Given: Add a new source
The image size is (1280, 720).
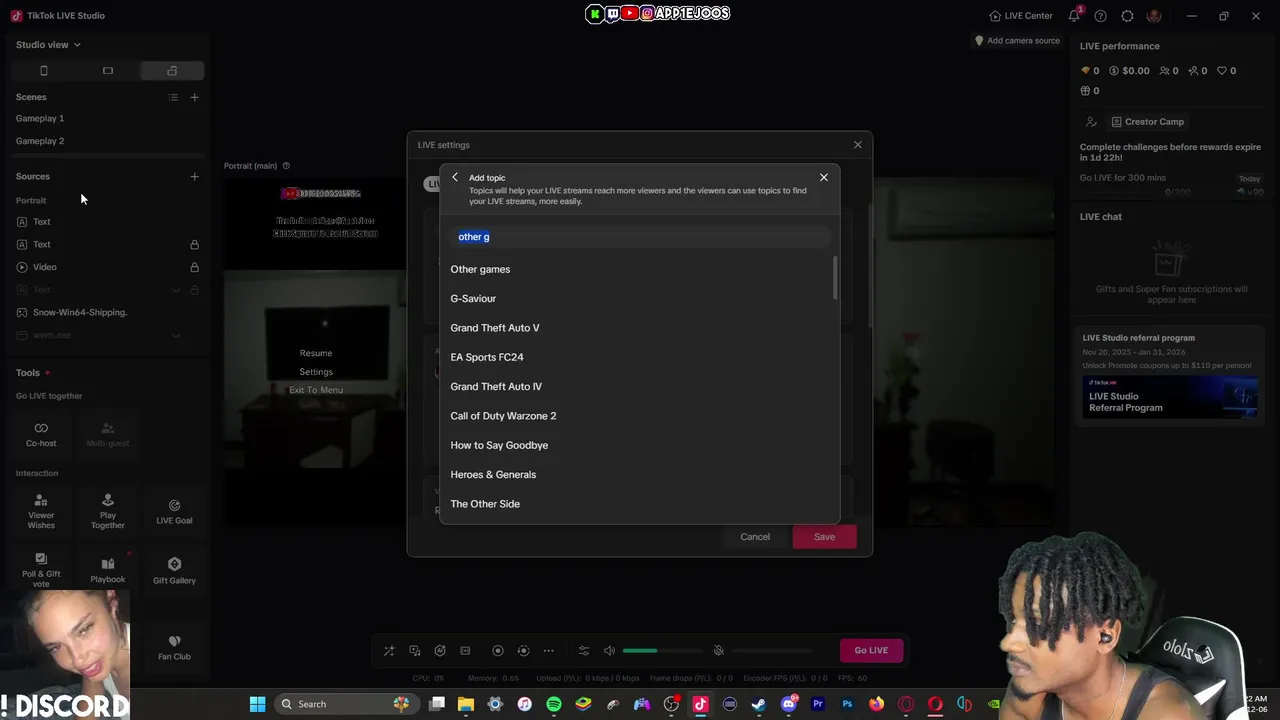Looking at the screenshot, I should [x=195, y=176].
